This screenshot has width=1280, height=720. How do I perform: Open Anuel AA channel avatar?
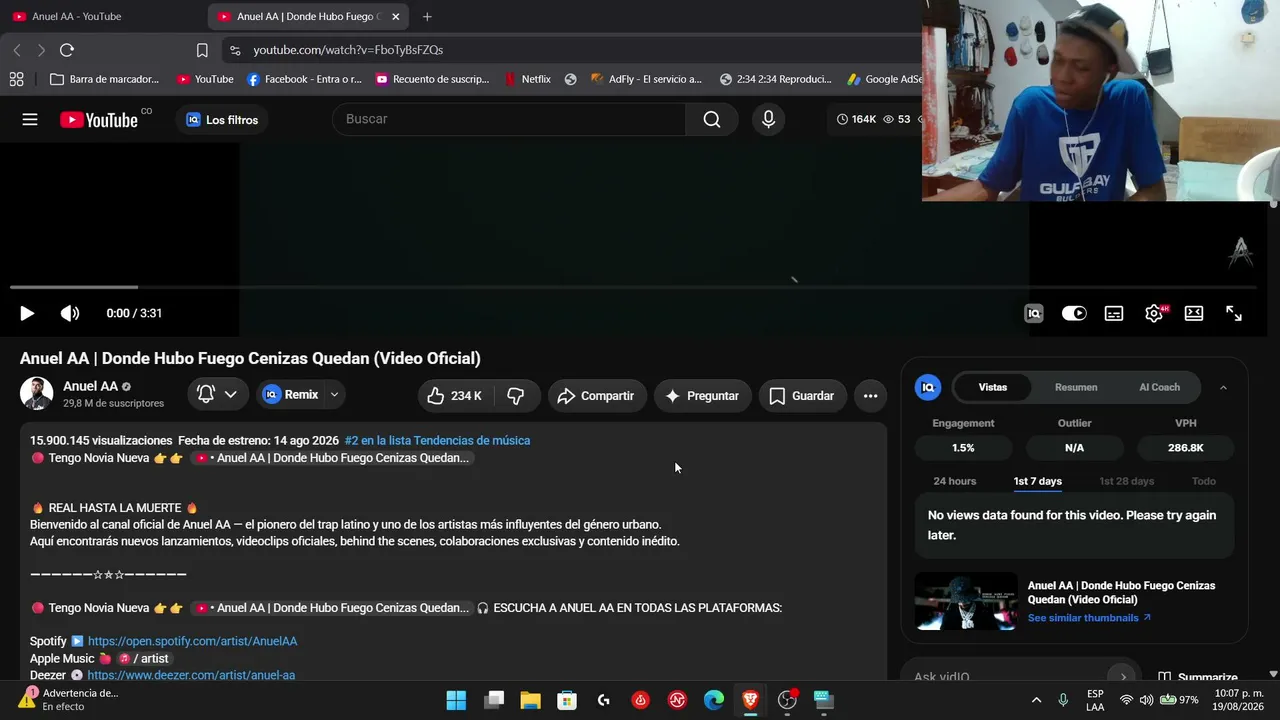click(x=37, y=394)
